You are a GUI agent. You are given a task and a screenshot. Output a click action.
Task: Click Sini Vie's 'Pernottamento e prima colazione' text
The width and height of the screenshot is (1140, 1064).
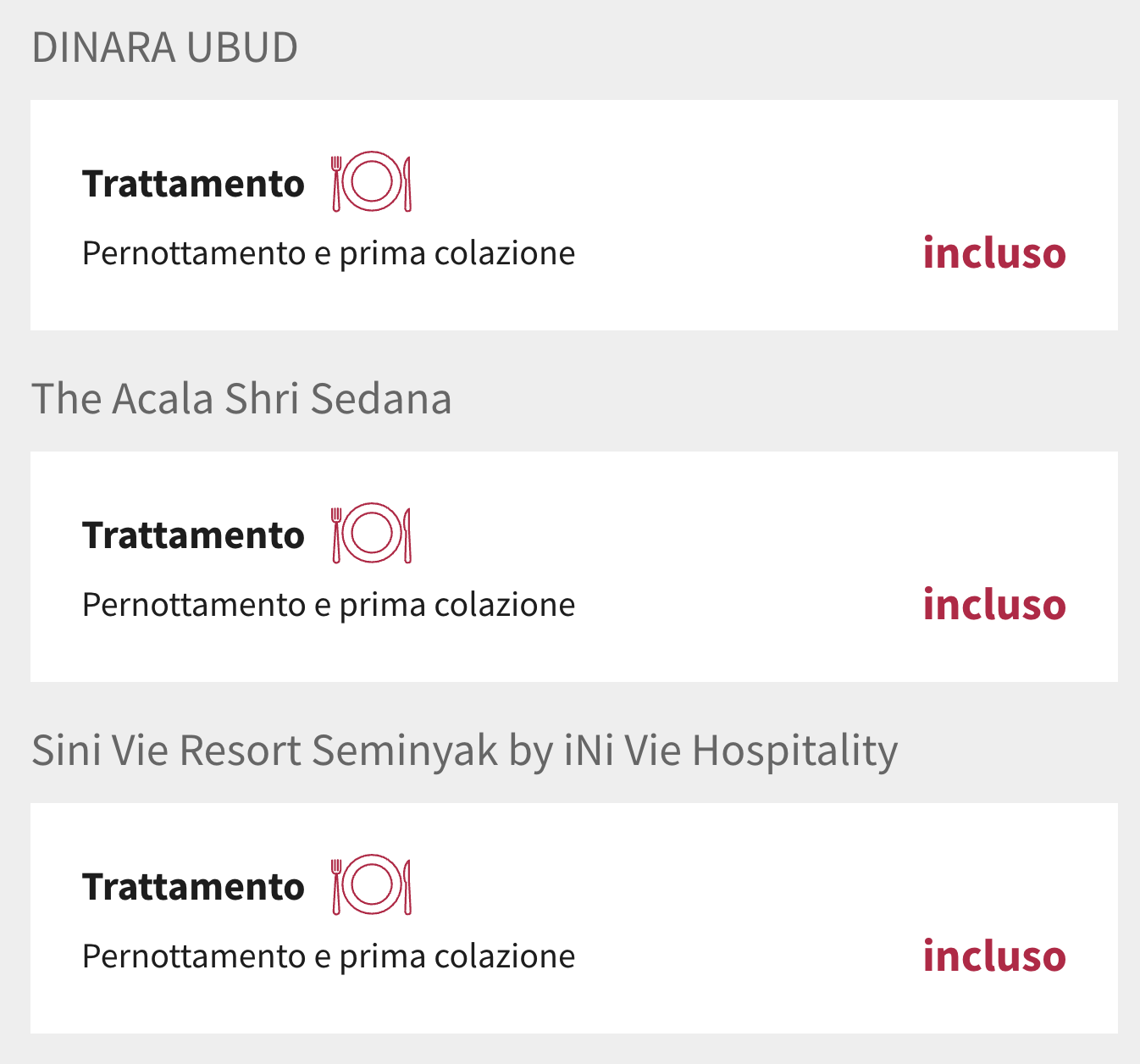click(x=329, y=956)
